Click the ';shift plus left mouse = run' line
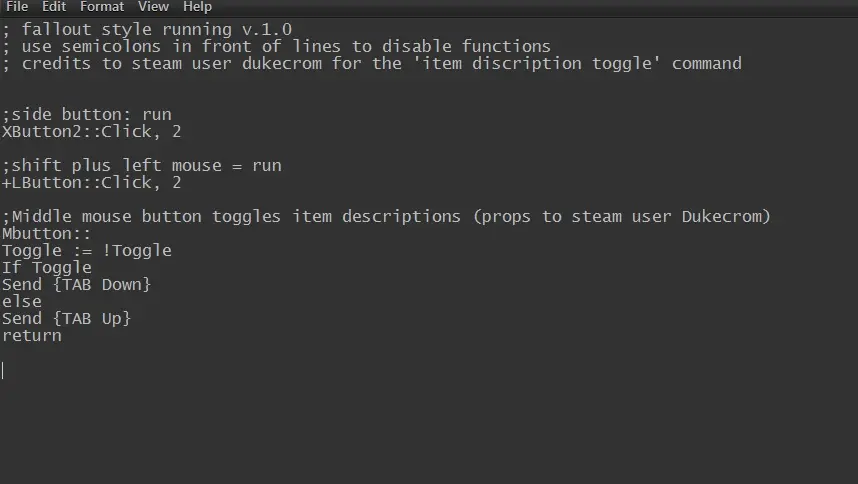The width and height of the screenshot is (858, 484). pyautogui.click(x=142, y=165)
